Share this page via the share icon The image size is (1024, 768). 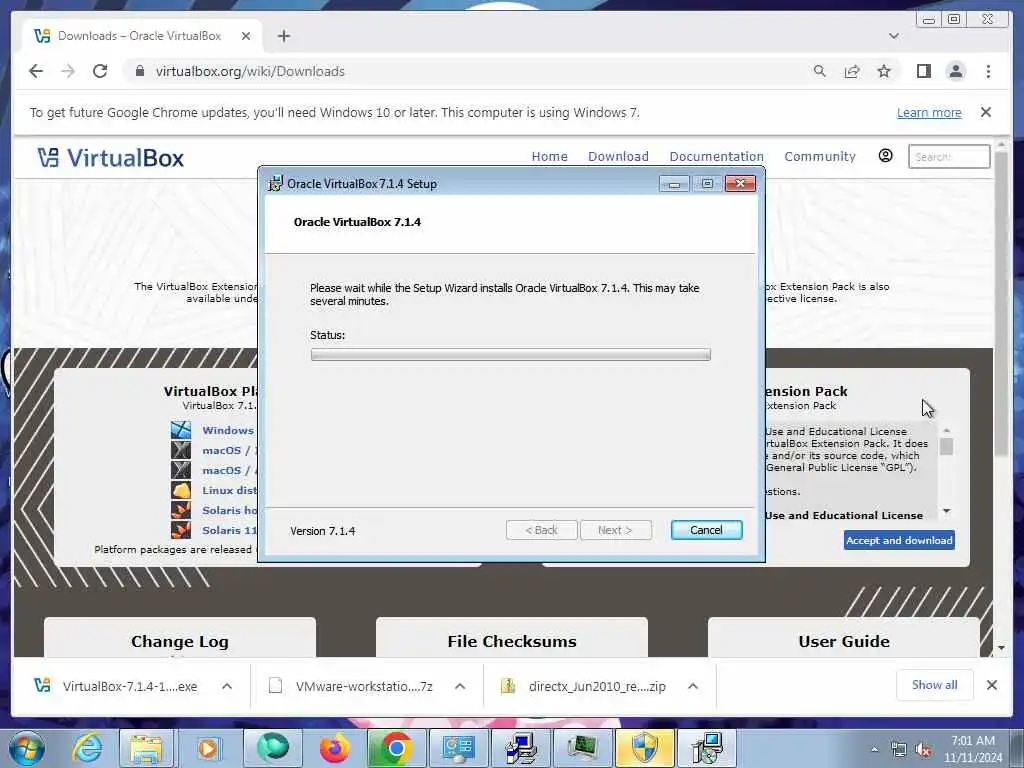(x=852, y=71)
